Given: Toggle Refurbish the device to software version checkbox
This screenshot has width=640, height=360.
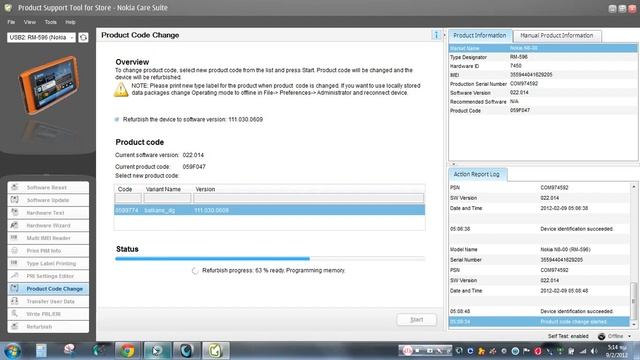Looking at the screenshot, I should [117, 120].
